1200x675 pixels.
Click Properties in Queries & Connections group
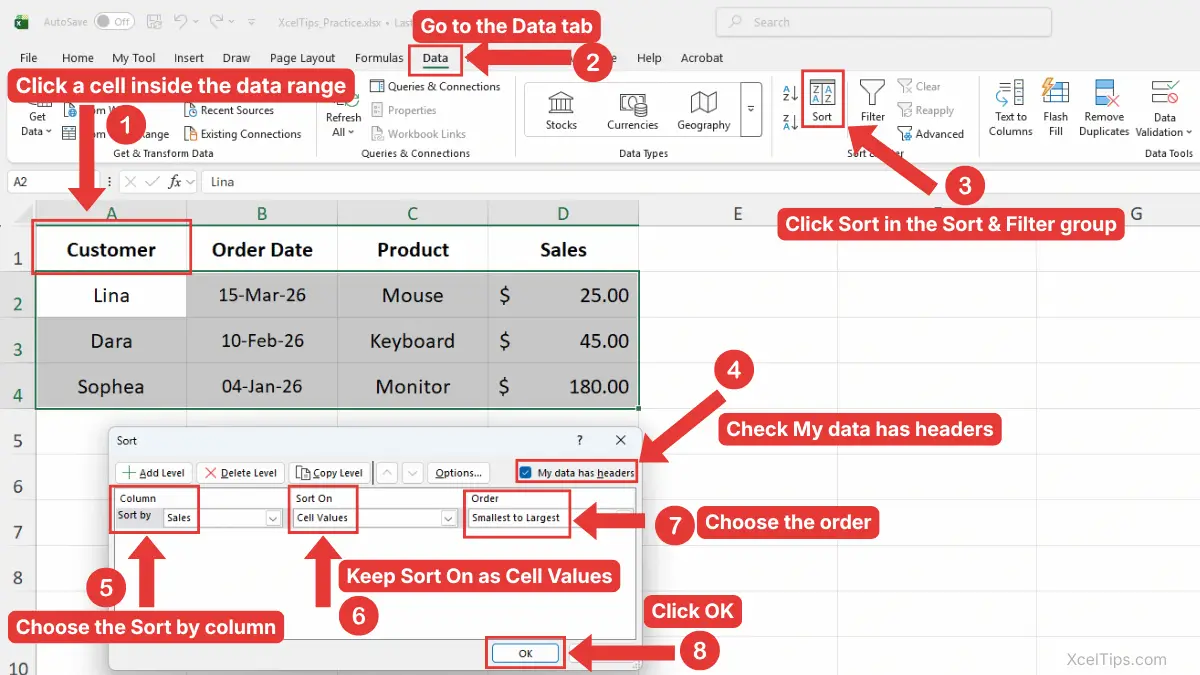[x=403, y=110]
